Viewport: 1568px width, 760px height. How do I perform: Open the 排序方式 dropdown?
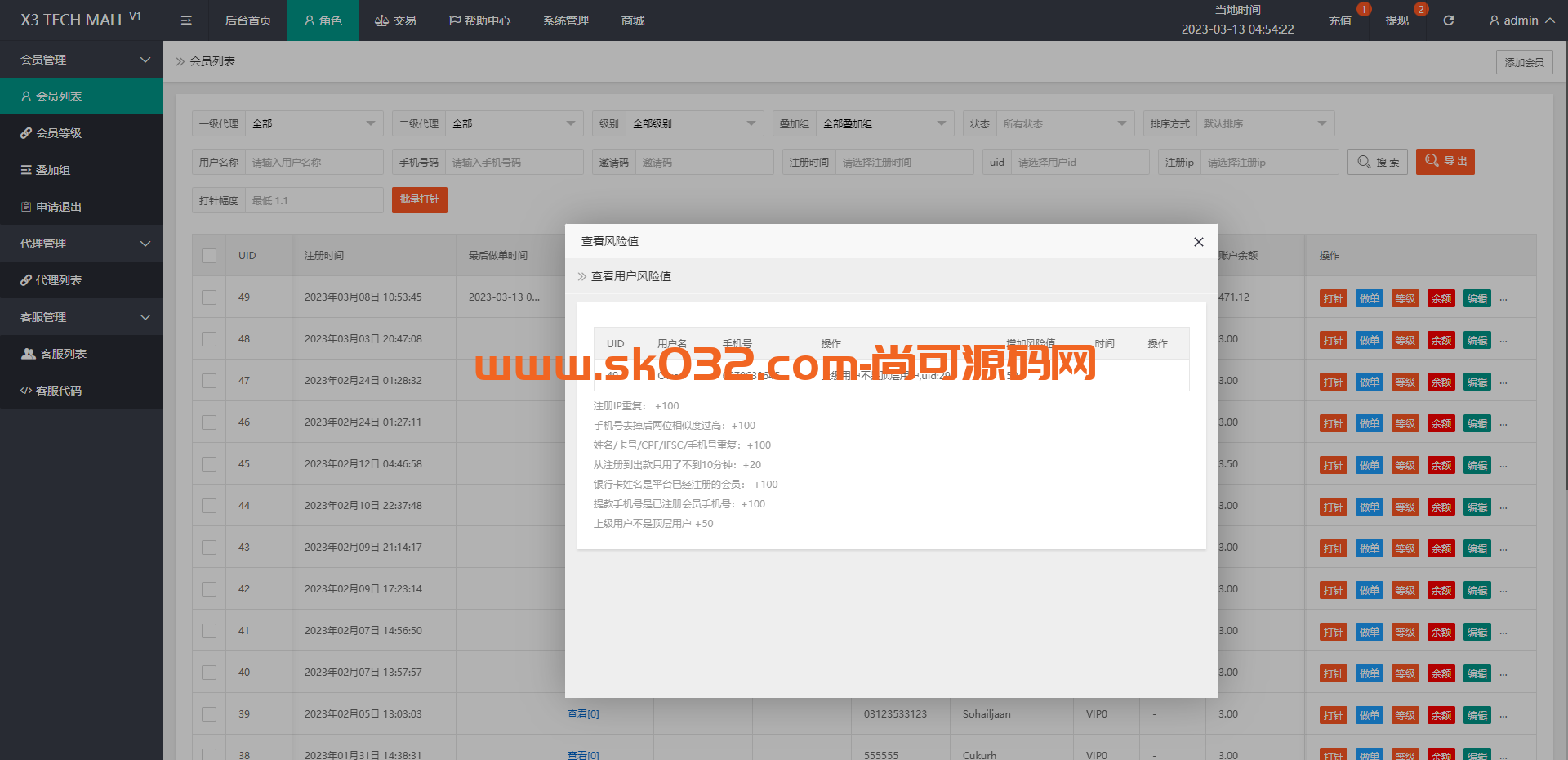point(1266,123)
